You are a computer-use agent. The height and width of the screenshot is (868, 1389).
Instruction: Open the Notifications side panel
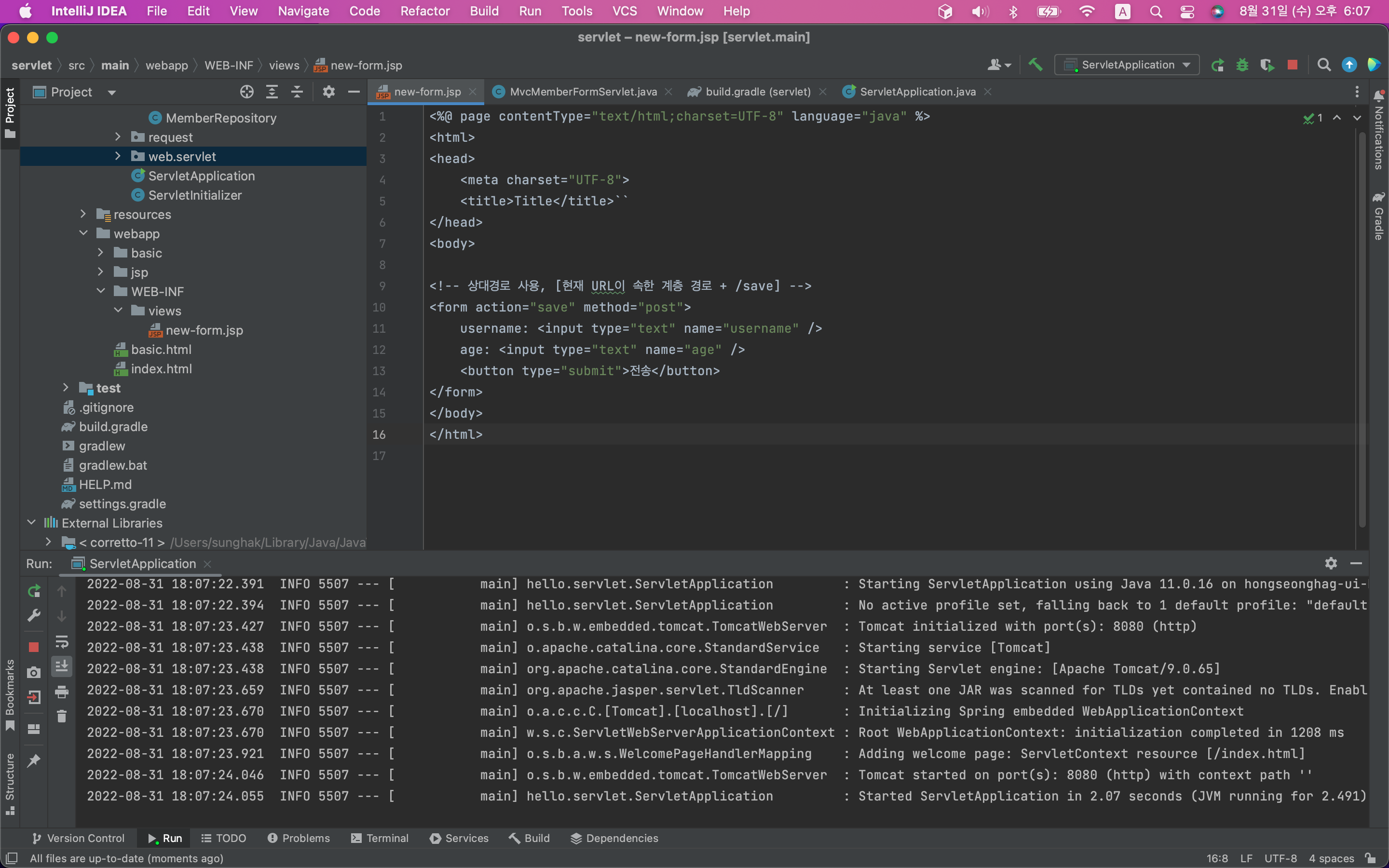pos(1379,129)
